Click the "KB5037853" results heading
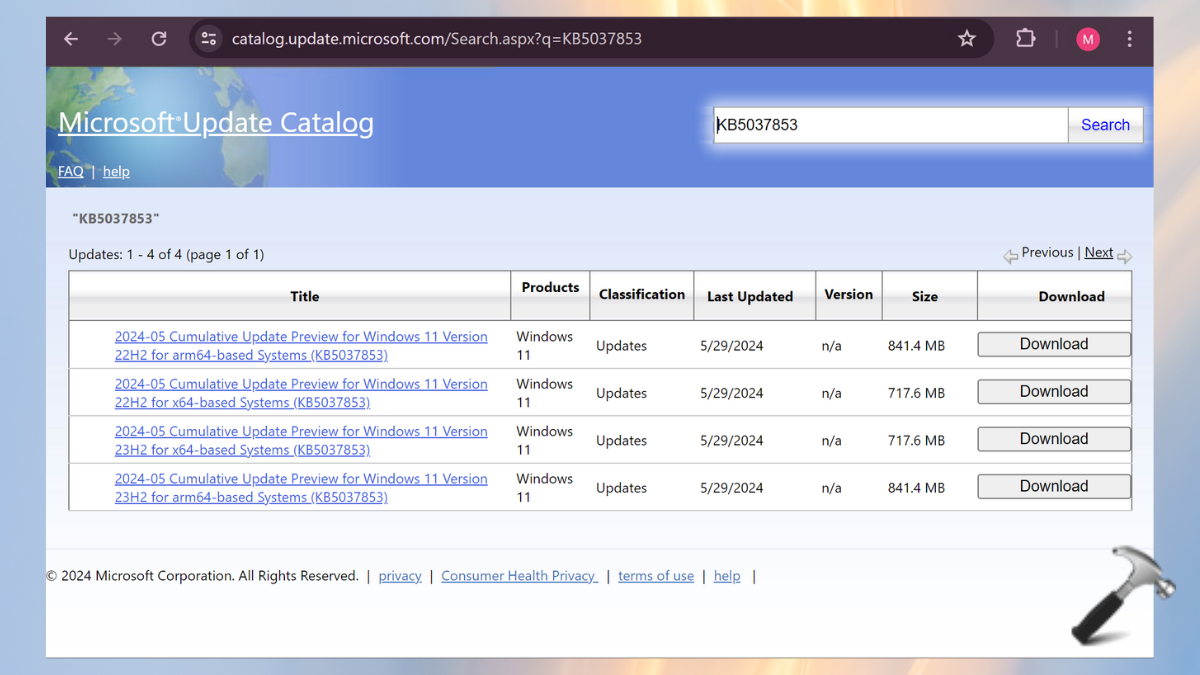 [116, 218]
